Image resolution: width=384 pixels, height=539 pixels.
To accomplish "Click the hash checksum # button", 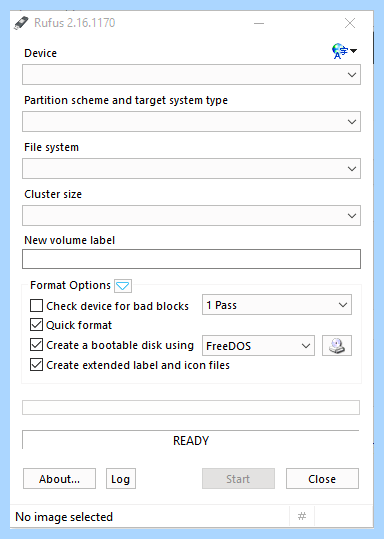I will [x=302, y=516].
